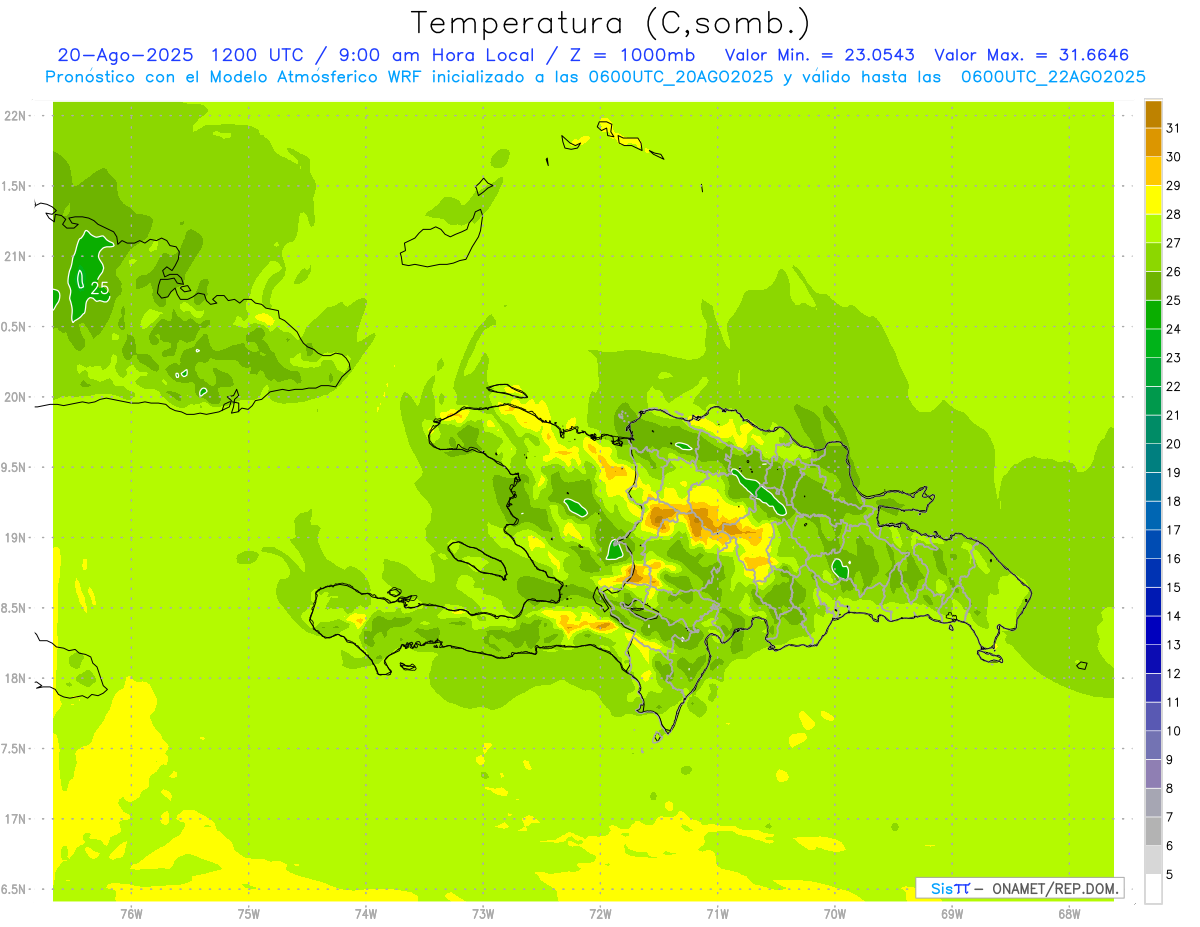1200x927 pixels.
Task: Select the "Valor Min. = 23.0543" text
Action: coord(820,55)
